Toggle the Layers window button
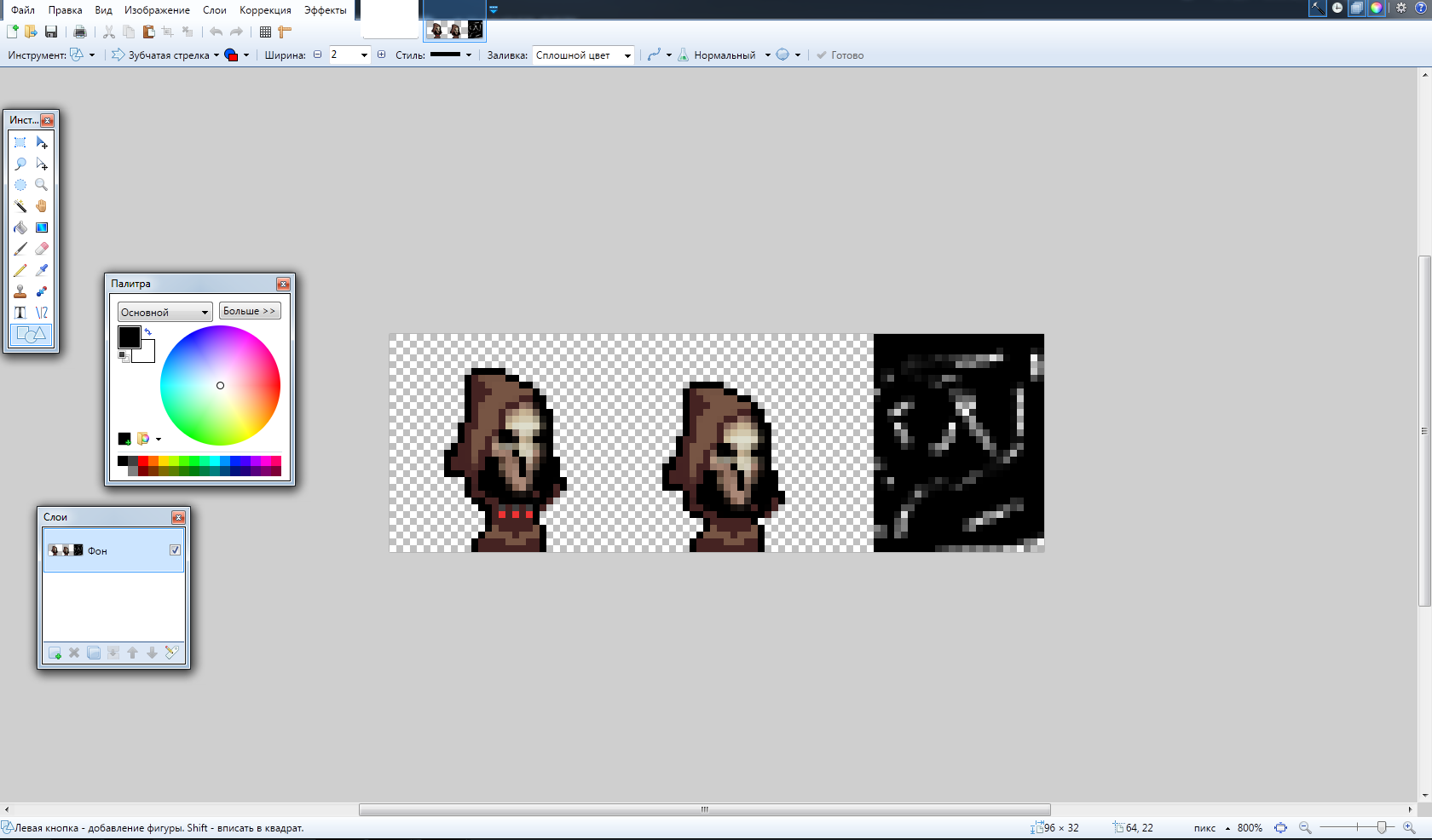Screen dimensions: 1432x840 pyautogui.click(x=1357, y=8)
